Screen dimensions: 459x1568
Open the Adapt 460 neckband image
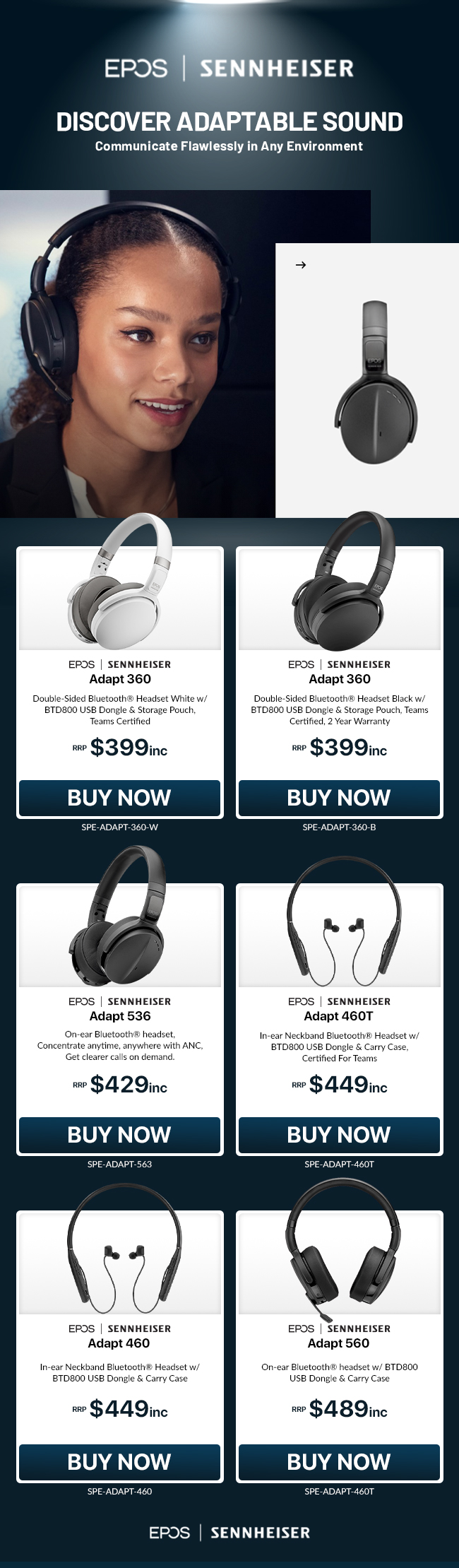(x=120, y=1249)
